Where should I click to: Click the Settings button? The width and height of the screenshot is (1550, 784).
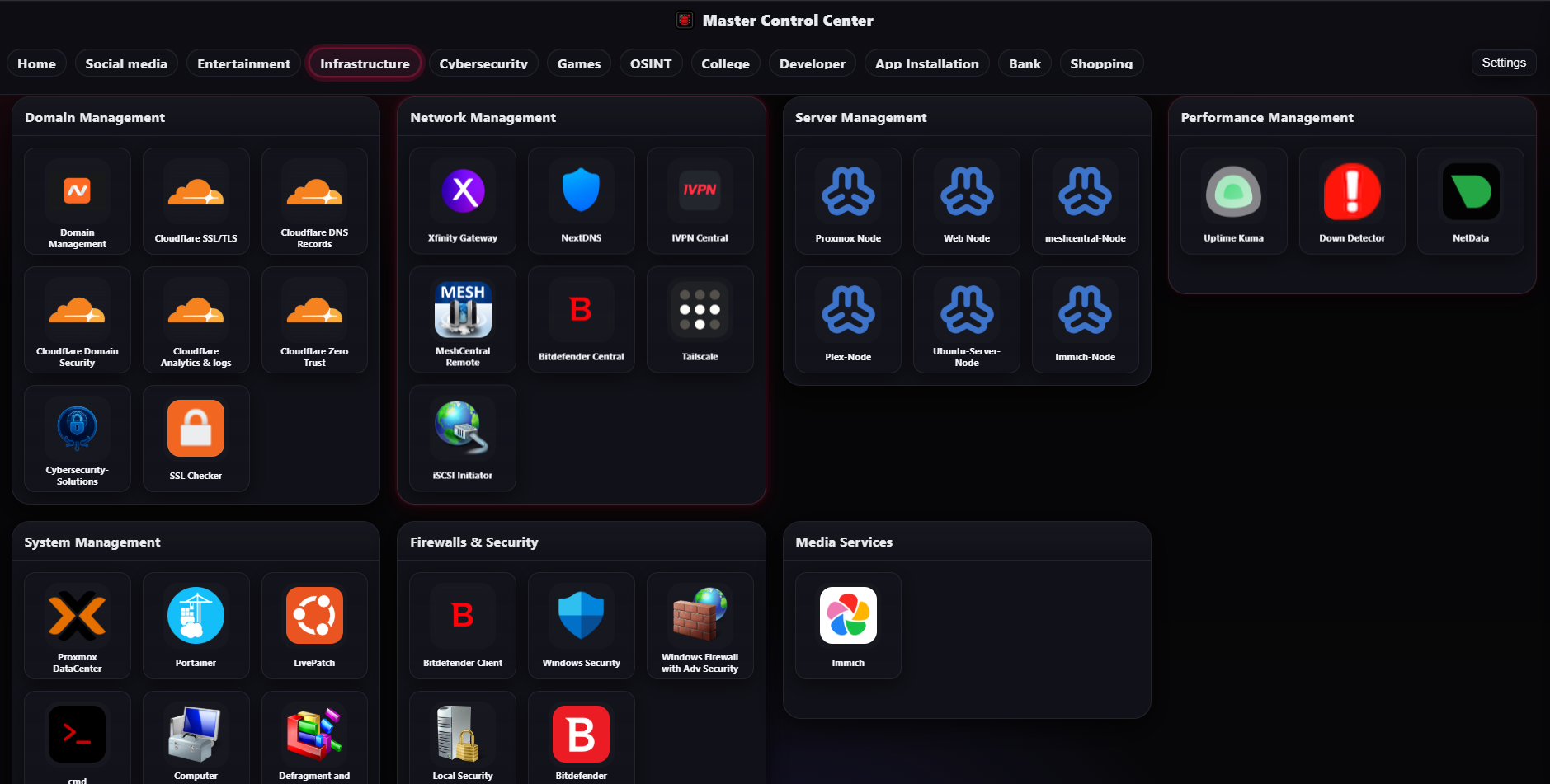(1504, 63)
